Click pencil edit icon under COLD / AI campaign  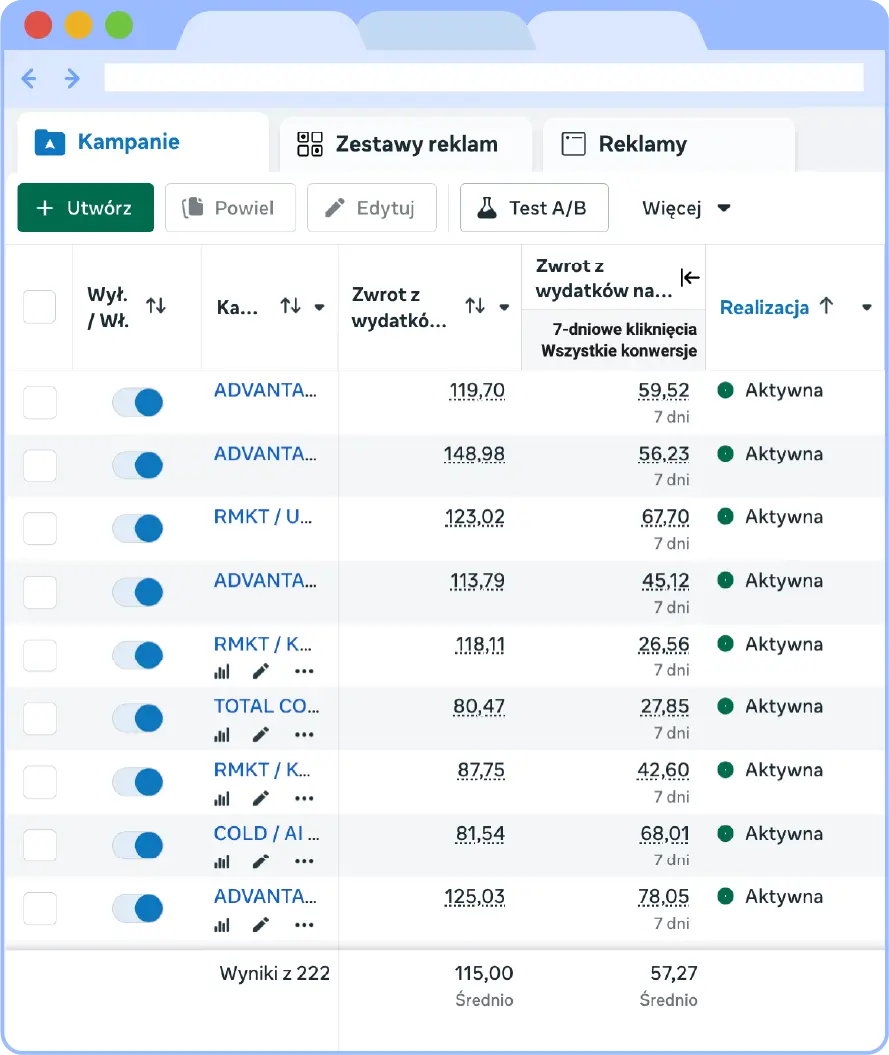(x=261, y=862)
